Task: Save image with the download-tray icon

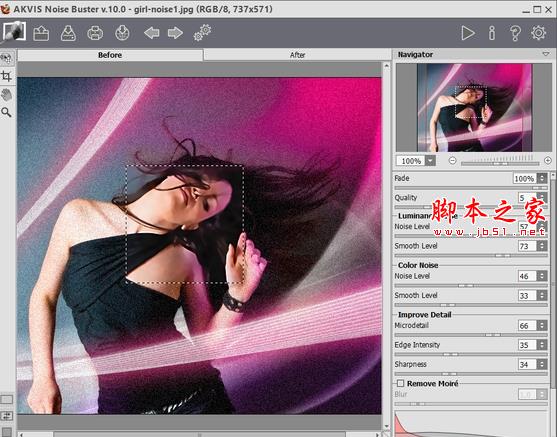Action: point(68,33)
